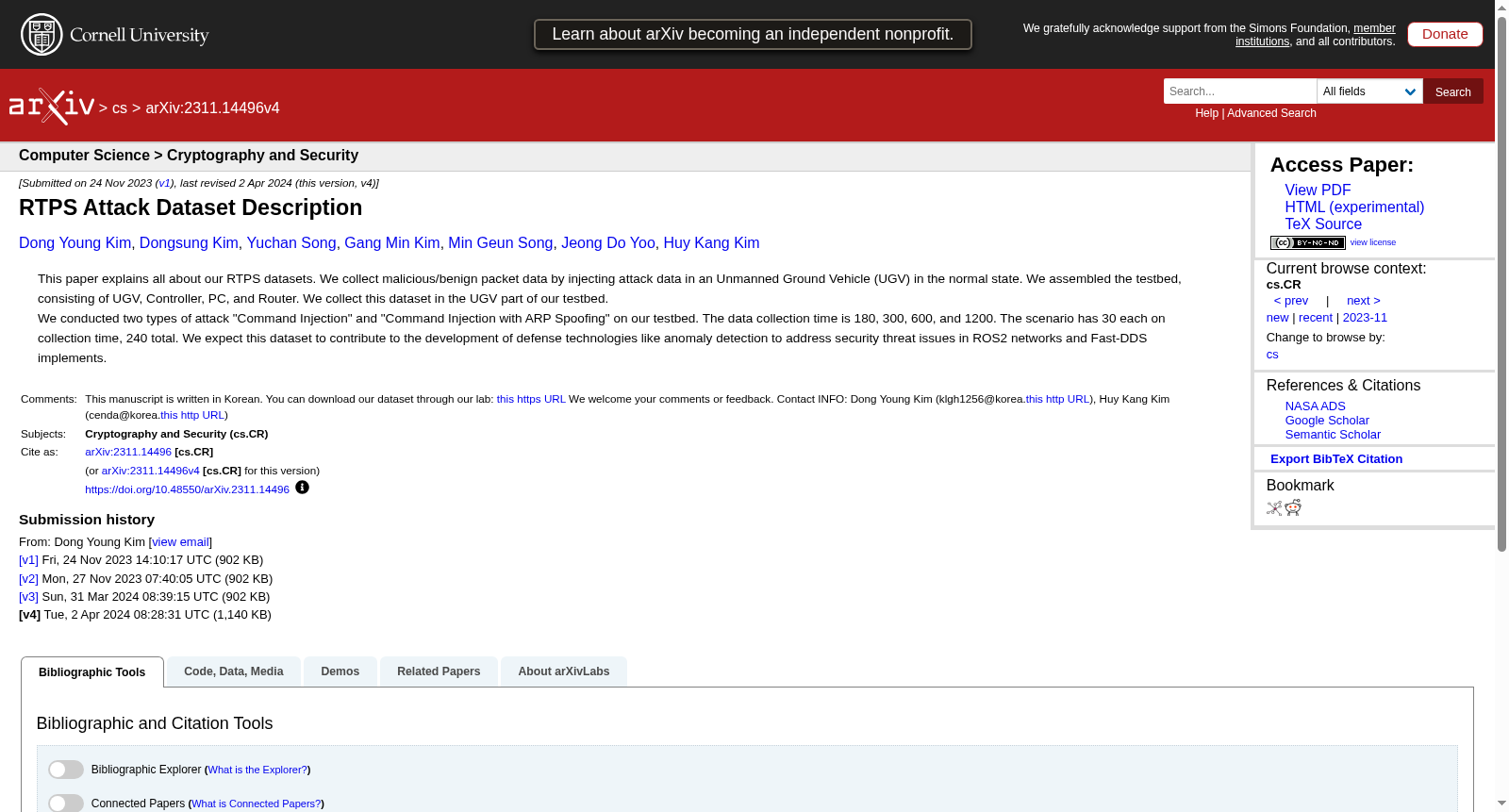Viewport: 1509px width, 812px height.
Task: Click the Search button
Action: [x=1453, y=91]
